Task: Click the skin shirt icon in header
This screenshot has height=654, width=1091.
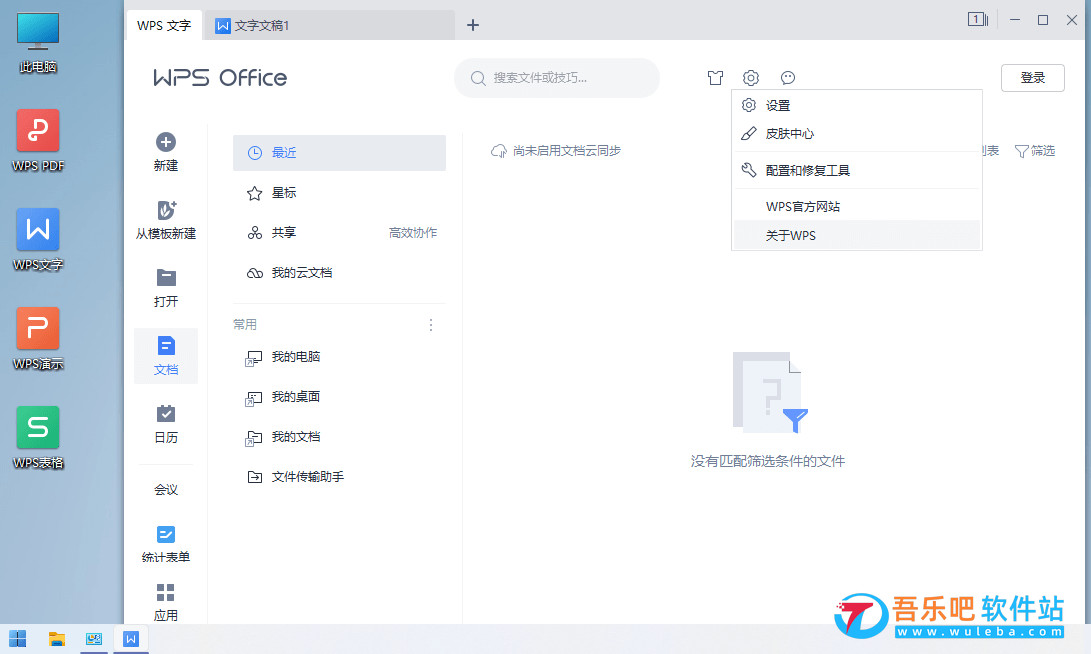Action: [715, 78]
